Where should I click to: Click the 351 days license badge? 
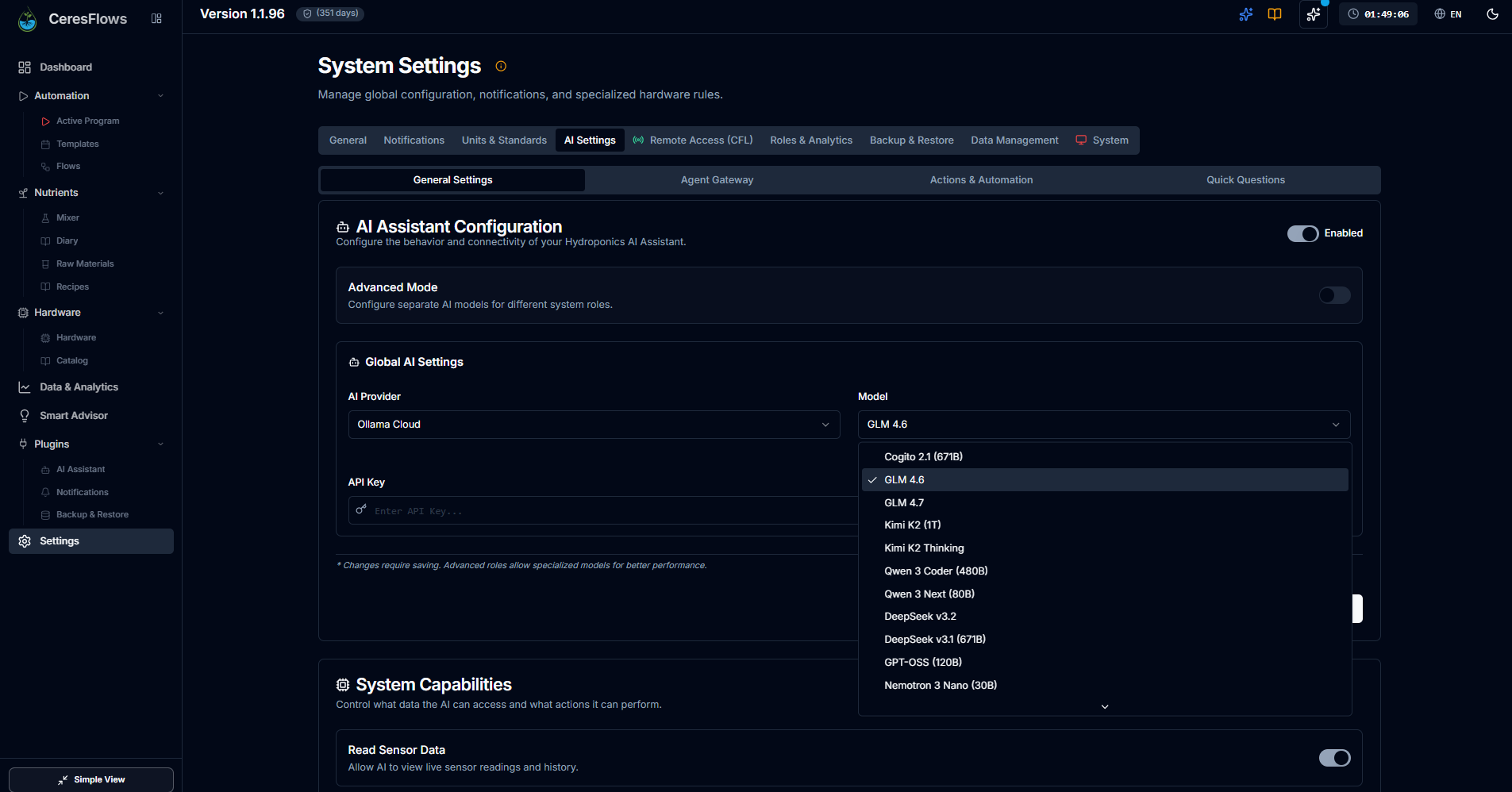[x=330, y=13]
